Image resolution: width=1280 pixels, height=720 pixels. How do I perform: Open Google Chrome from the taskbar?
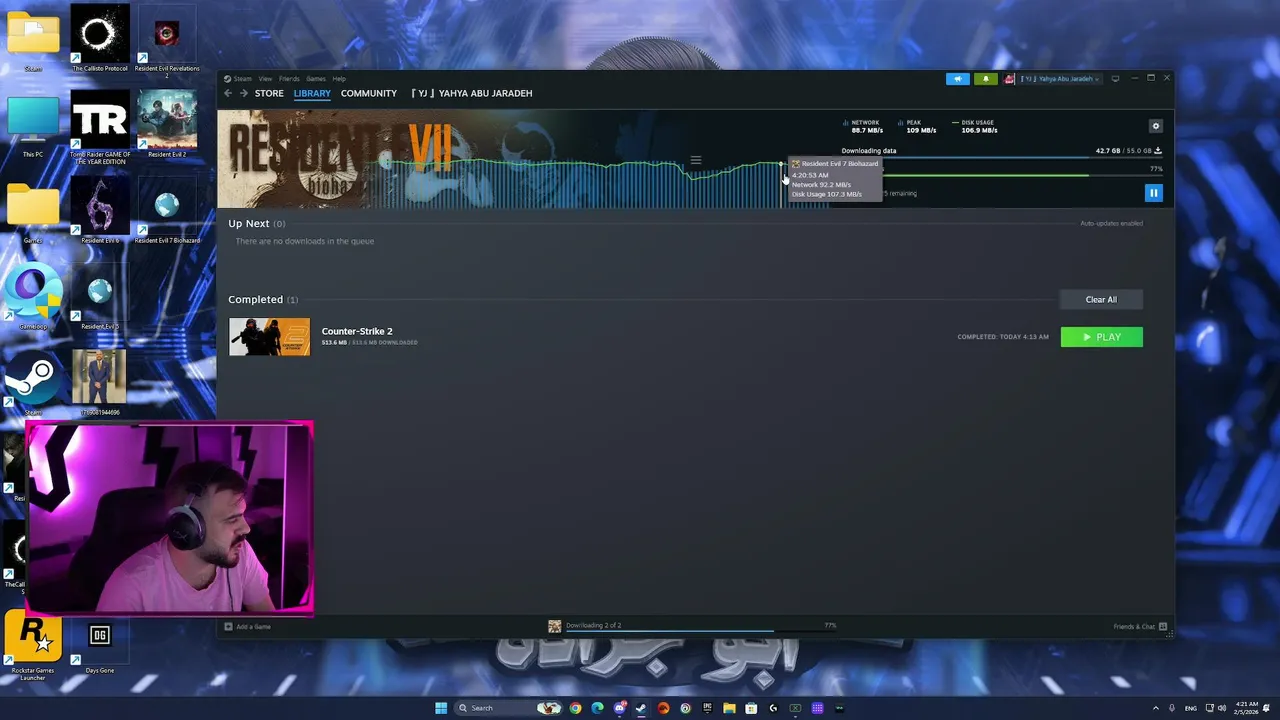pyautogui.click(x=575, y=708)
